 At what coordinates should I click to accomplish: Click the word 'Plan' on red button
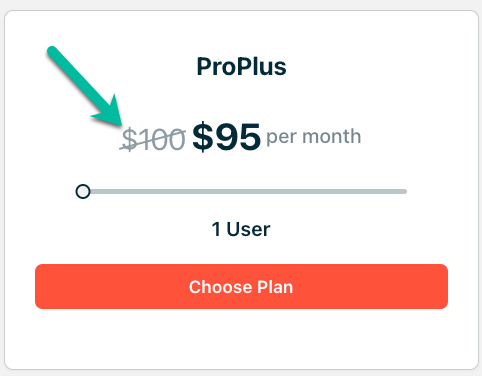275,287
